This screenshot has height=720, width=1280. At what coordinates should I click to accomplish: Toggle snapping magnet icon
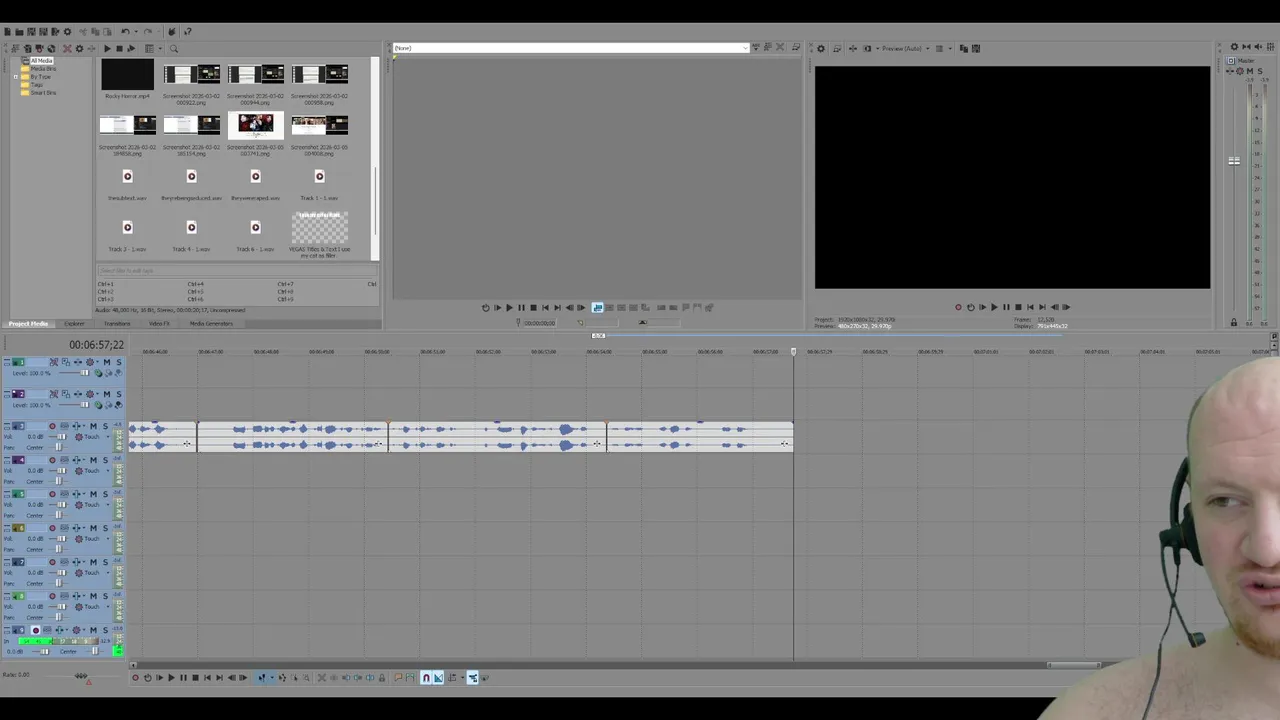425,678
